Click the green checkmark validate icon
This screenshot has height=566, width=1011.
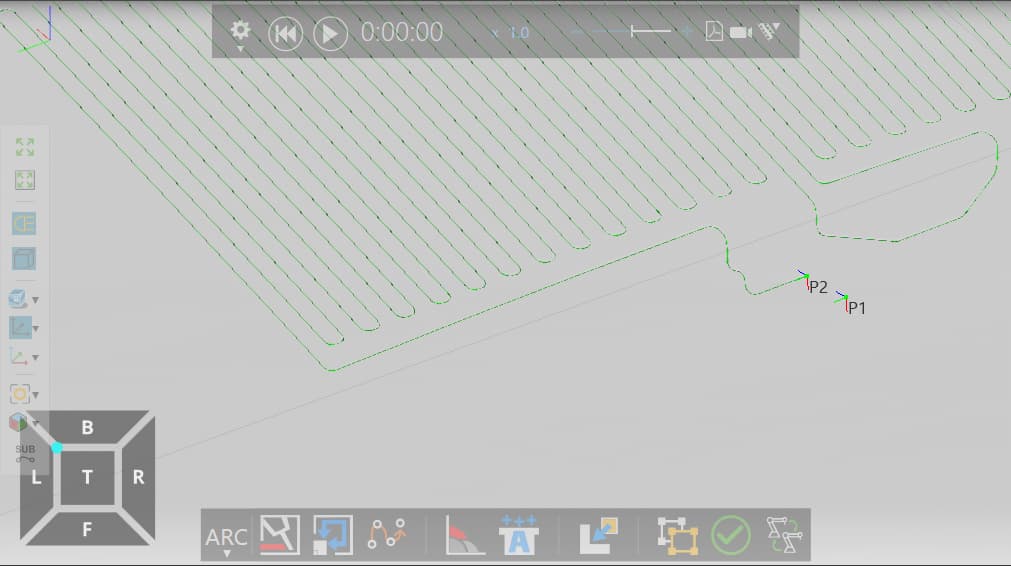click(731, 536)
